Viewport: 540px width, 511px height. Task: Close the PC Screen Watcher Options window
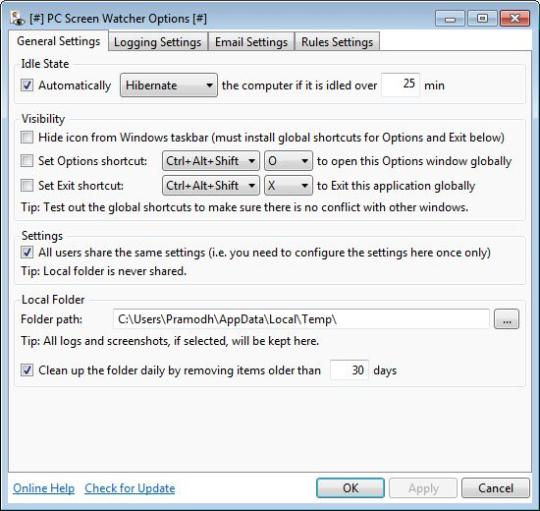[x=515, y=19]
